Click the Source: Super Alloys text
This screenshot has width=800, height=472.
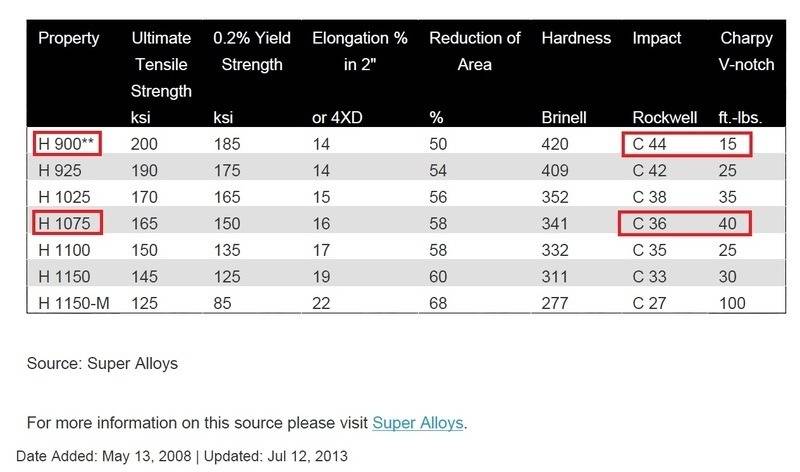tap(102, 363)
